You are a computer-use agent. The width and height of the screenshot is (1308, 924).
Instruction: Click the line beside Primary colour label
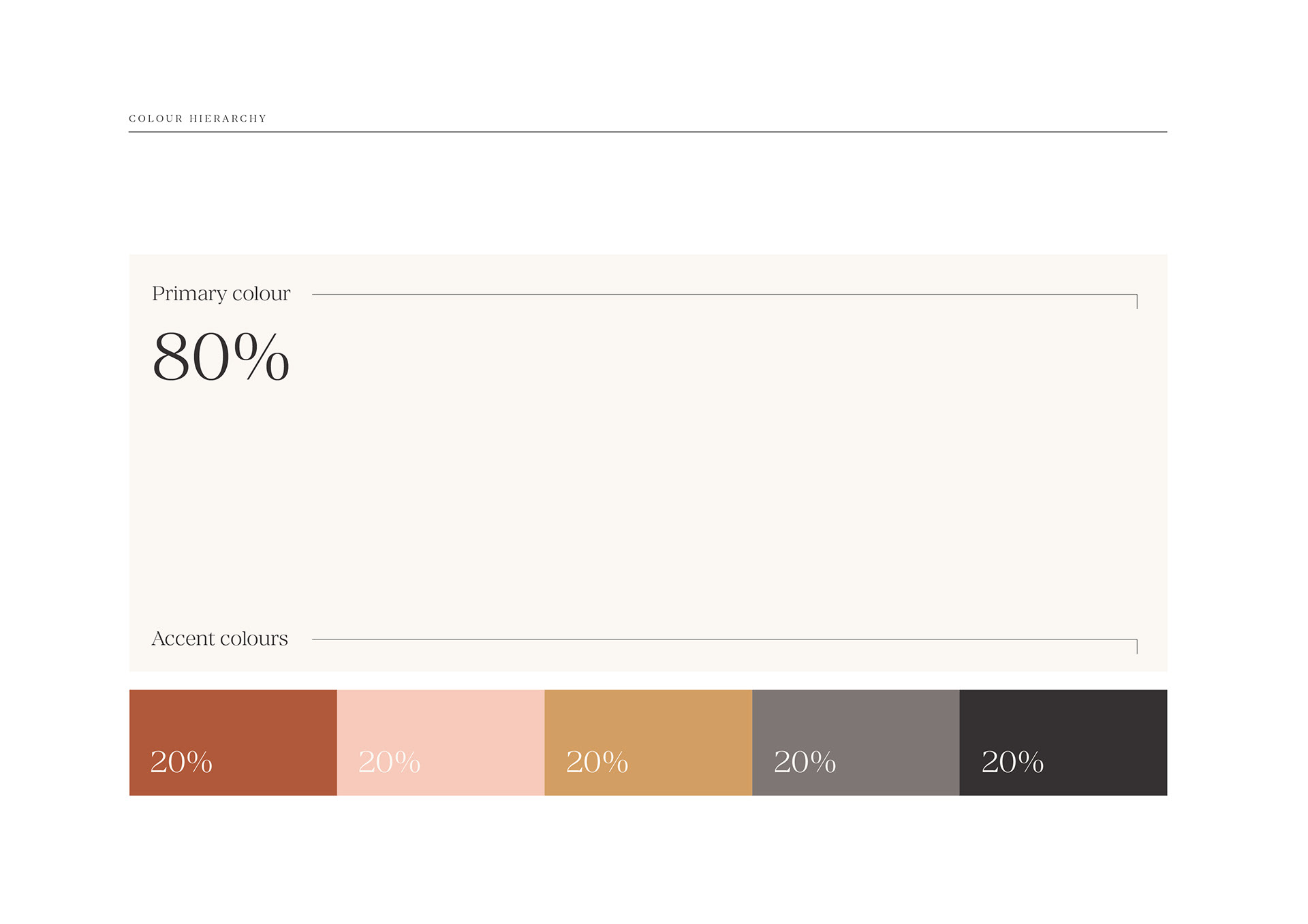pos(722,295)
